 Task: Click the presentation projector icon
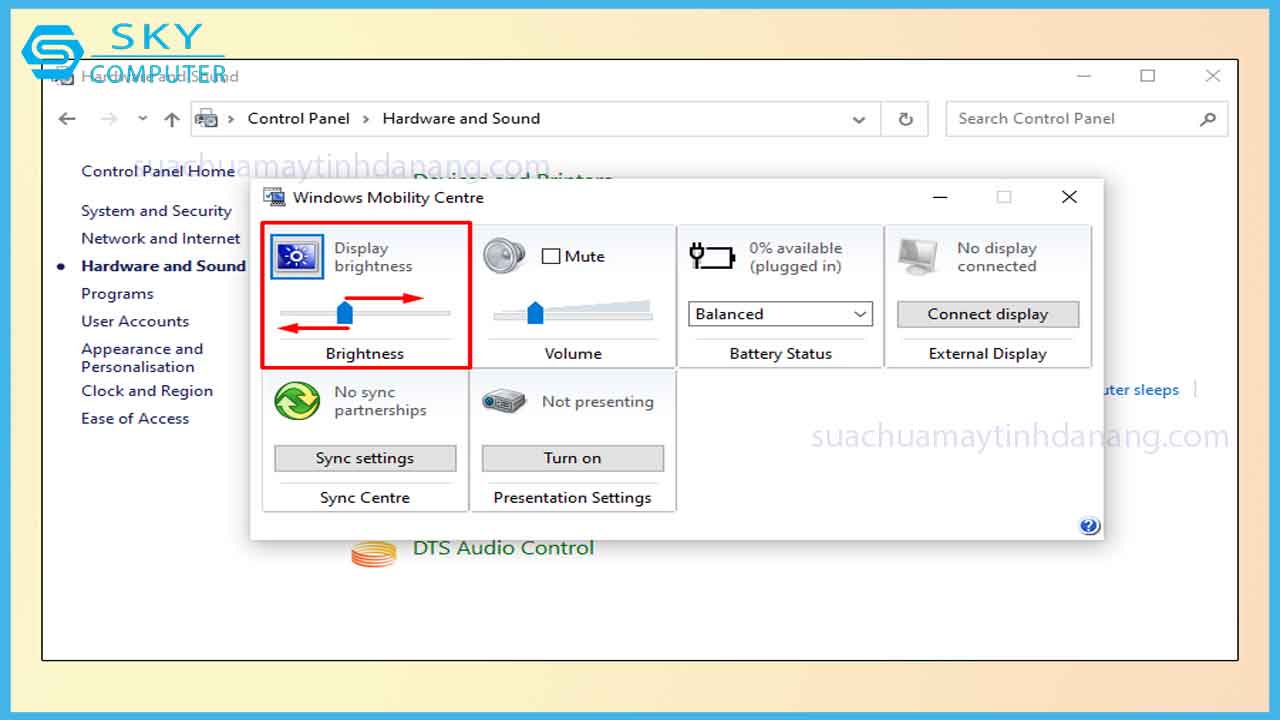504,401
